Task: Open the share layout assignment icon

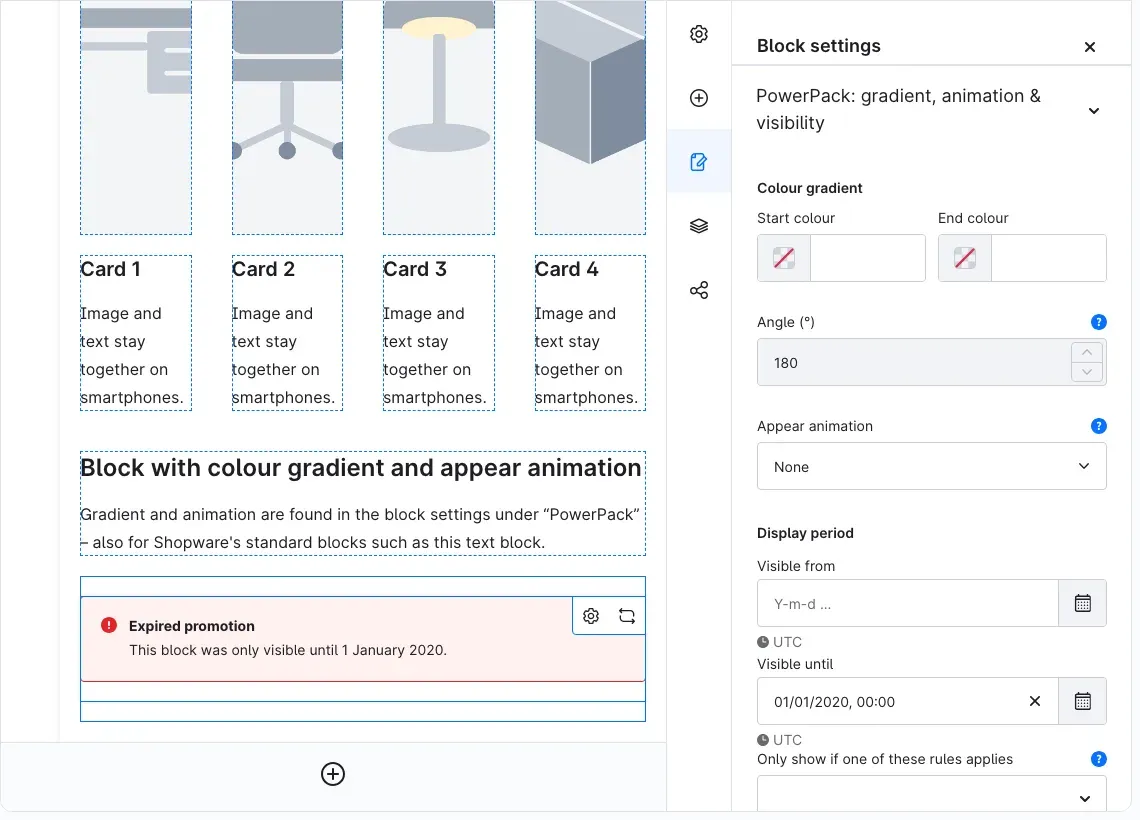Action: tap(699, 290)
